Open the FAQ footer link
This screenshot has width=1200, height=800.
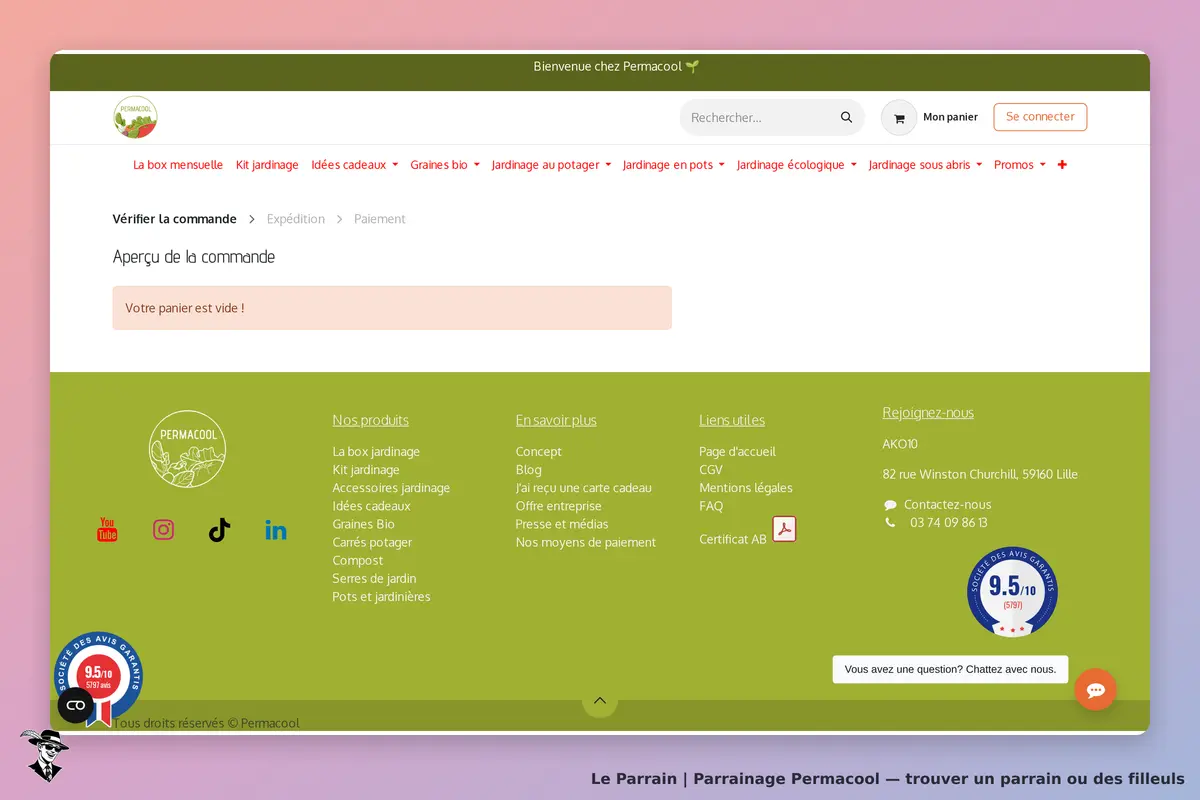pos(711,506)
